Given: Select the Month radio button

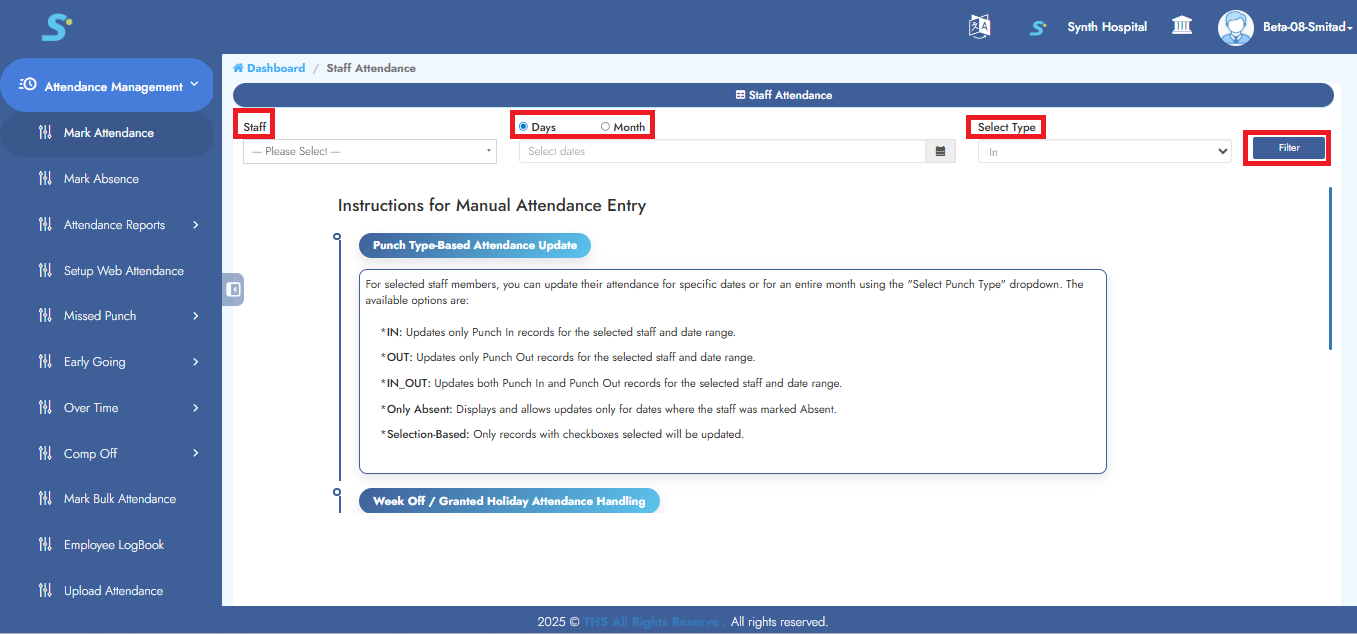Looking at the screenshot, I should (x=605, y=127).
